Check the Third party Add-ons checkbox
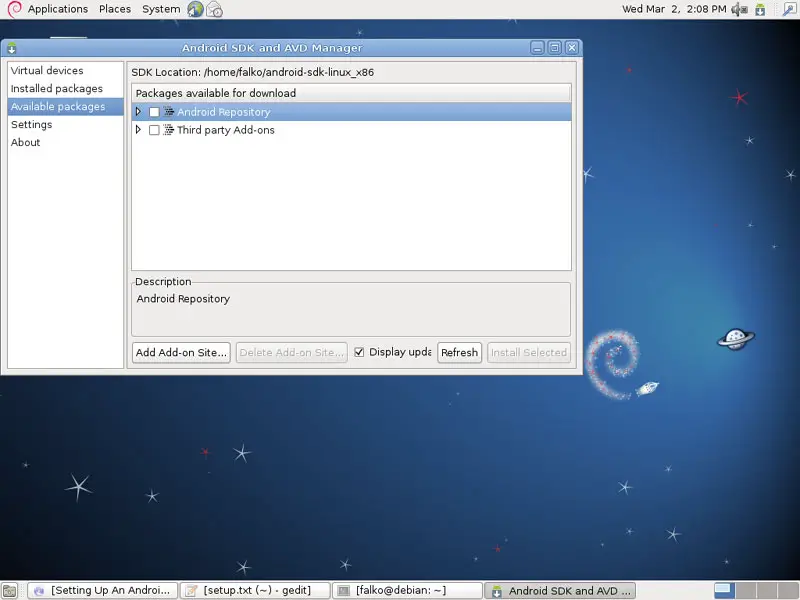The width and height of the screenshot is (800, 600). [154, 131]
